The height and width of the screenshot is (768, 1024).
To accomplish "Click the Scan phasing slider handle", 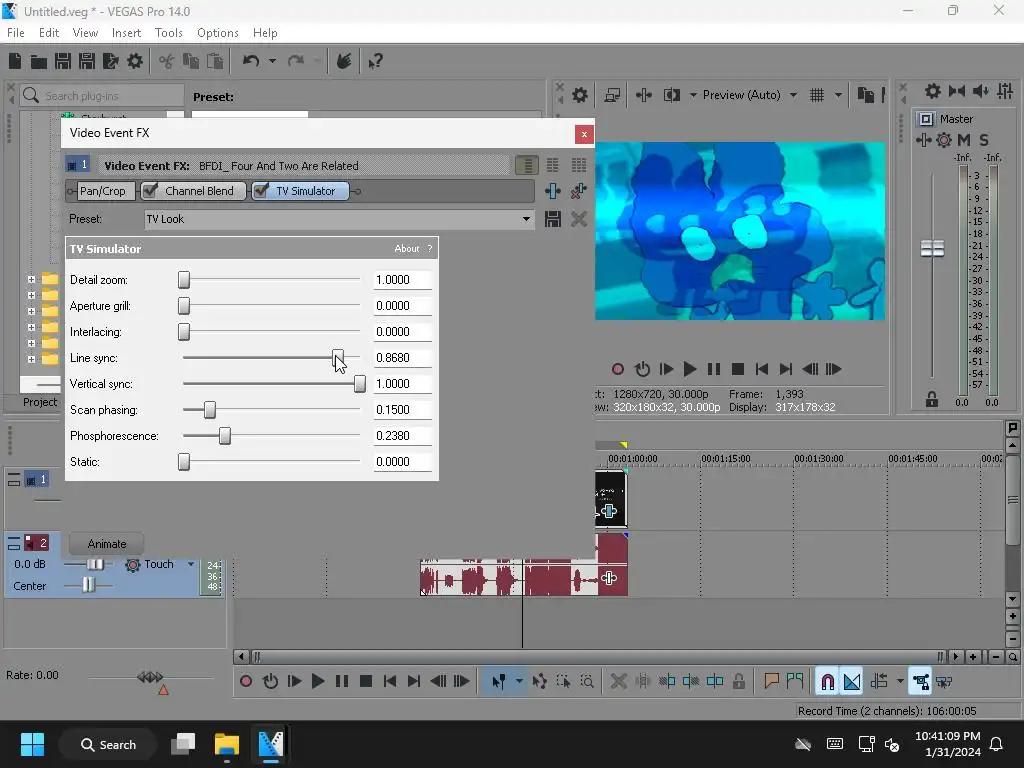I will pyautogui.click(x=210, y=409).
